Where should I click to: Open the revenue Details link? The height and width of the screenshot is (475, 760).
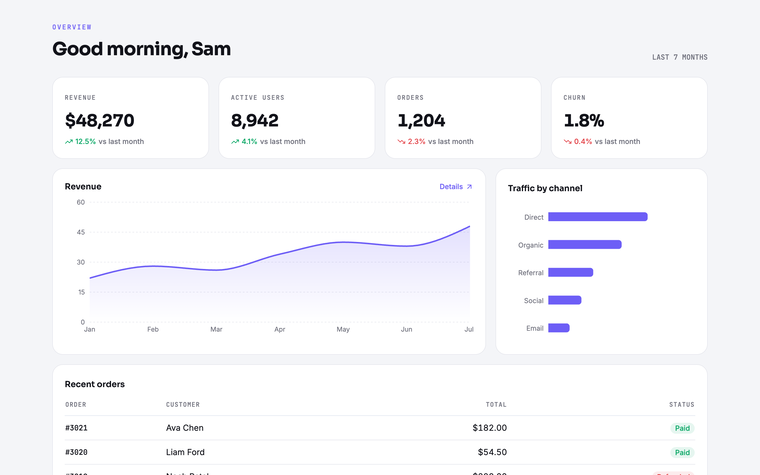click(x=456, y=187)
